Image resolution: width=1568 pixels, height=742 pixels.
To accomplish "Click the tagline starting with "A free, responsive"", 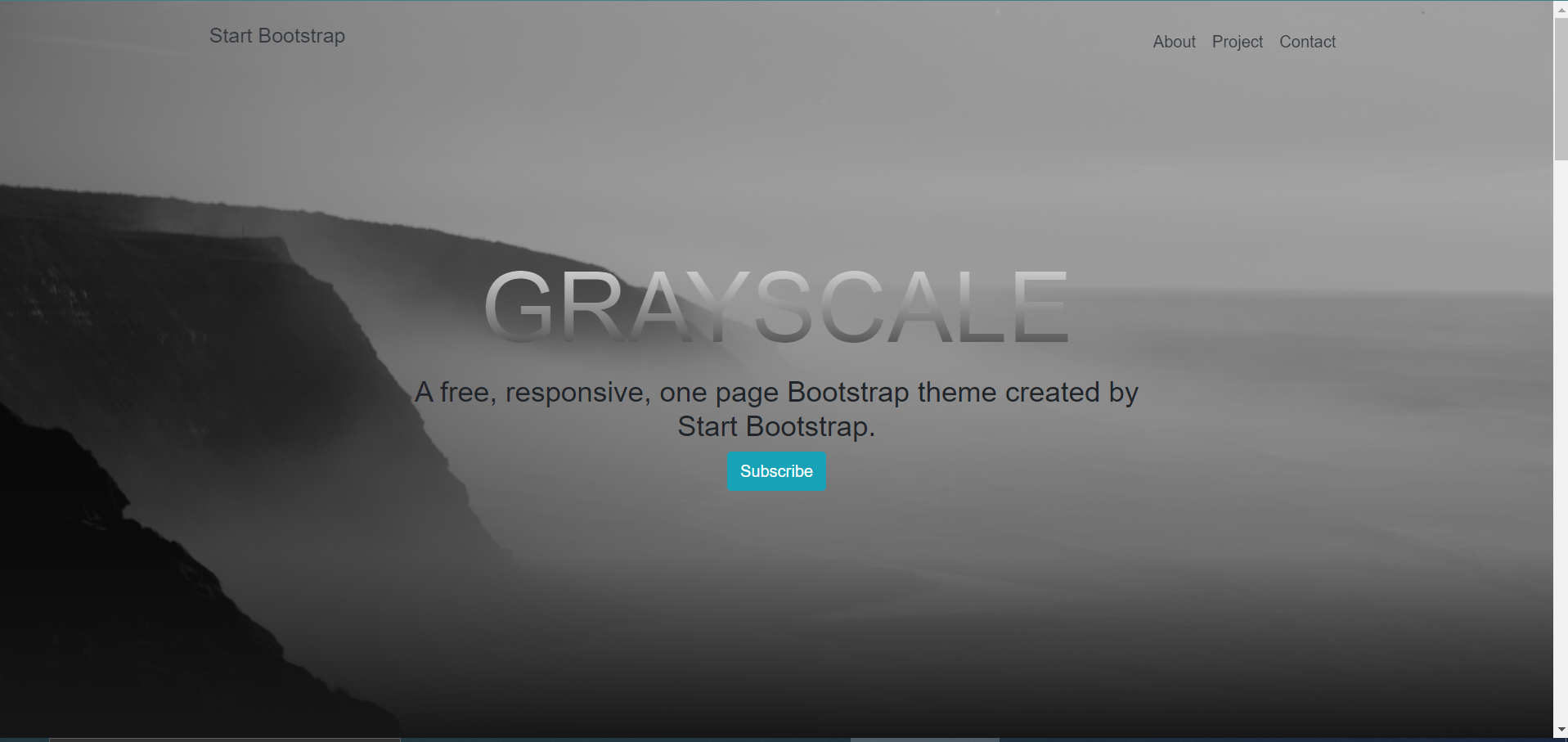I will pos(775,393).
